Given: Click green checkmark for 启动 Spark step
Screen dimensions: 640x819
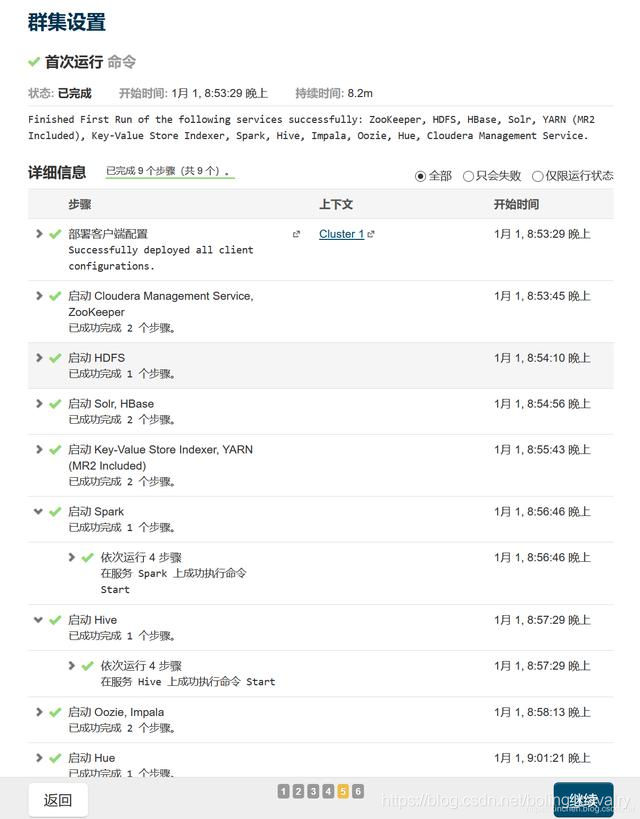Looking at the screenshot, I should click(x=55, y=512).
